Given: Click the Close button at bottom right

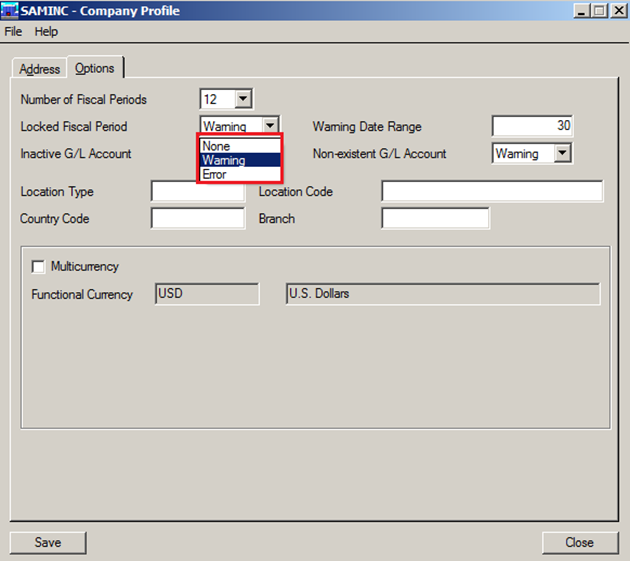Looking at the screenshot, I should click(x=579, y=542).
